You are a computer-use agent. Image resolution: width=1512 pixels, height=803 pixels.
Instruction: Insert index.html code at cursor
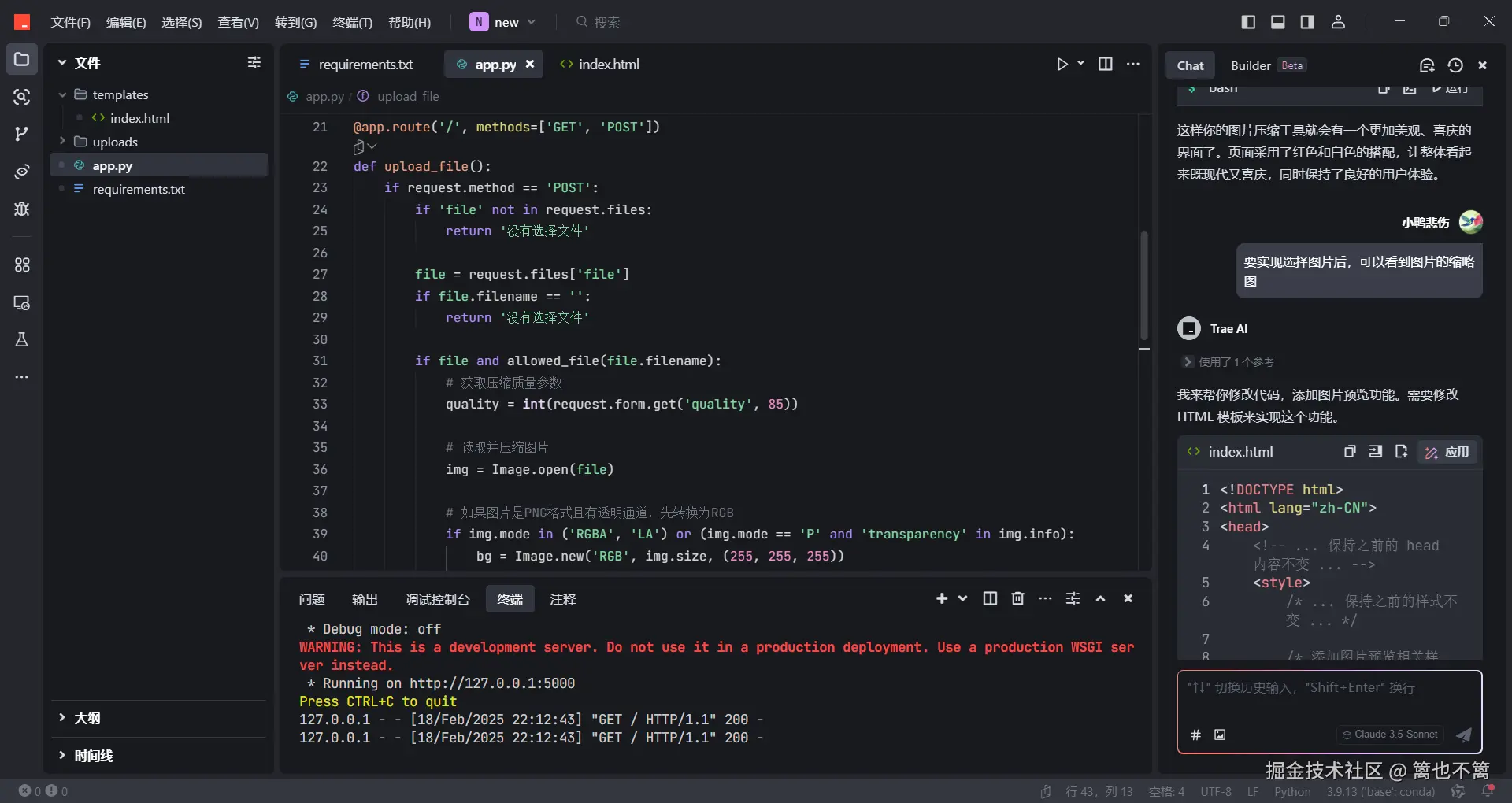(x=1376, y=451)
